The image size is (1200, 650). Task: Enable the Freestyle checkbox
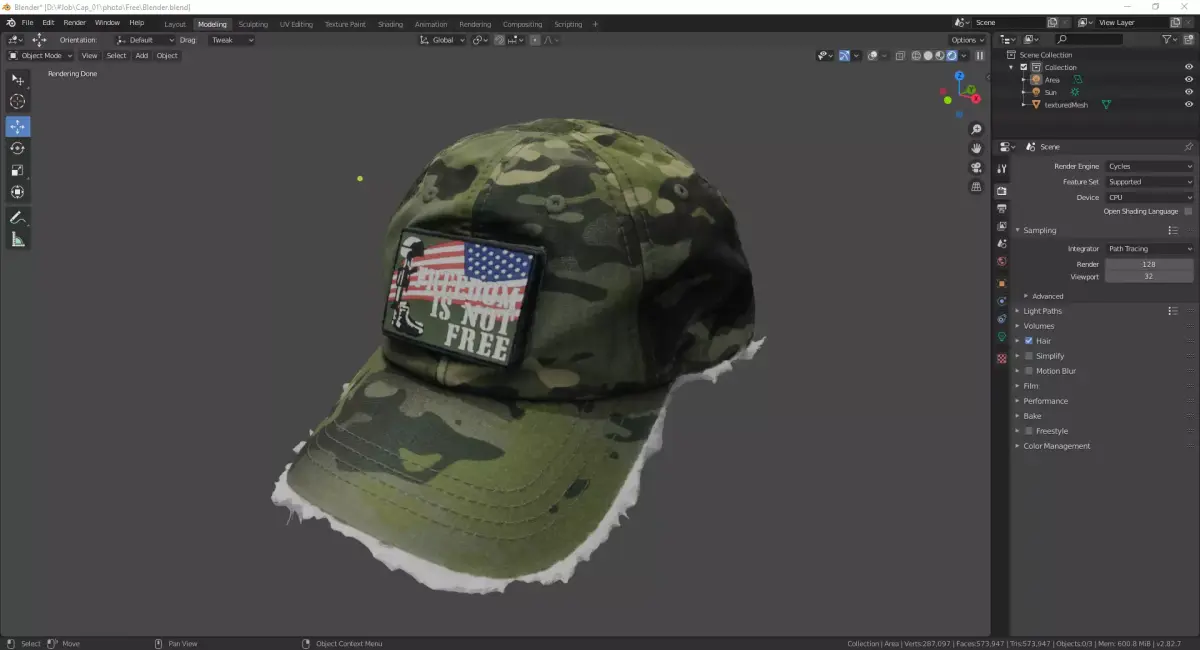coord(1028,431)
